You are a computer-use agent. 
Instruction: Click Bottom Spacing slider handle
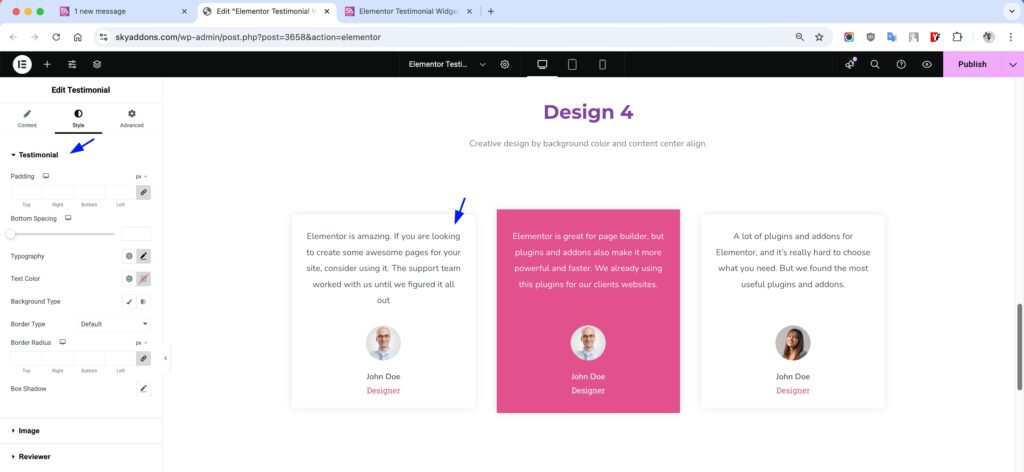click(11, 234)
